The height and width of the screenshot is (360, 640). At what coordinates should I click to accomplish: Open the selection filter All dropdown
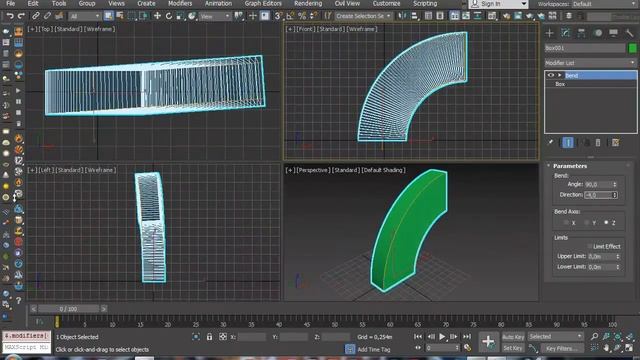coord(84,16)
